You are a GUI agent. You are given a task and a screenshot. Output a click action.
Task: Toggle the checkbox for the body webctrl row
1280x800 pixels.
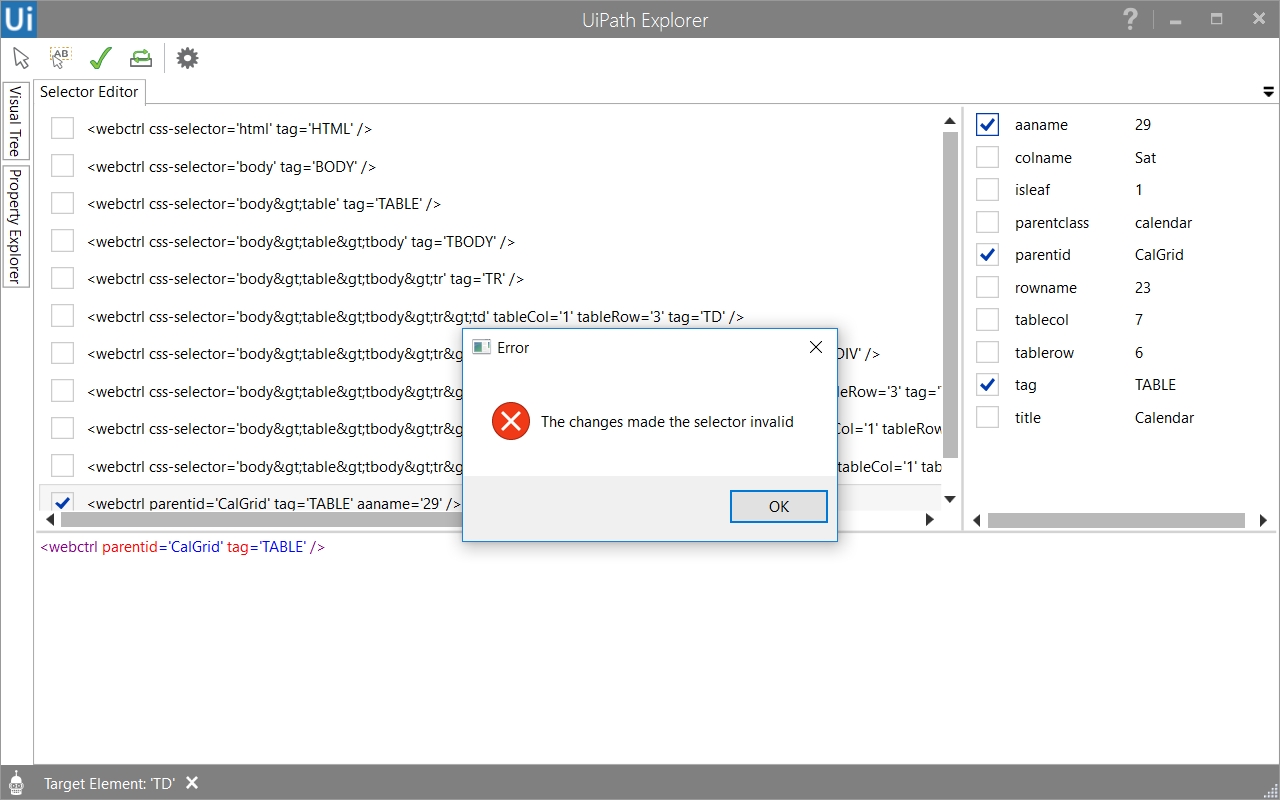(62, 166)
